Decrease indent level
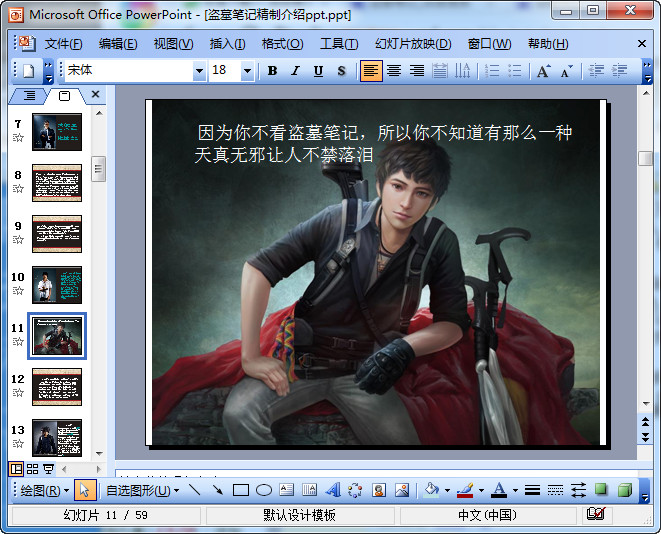 point(596,70)
